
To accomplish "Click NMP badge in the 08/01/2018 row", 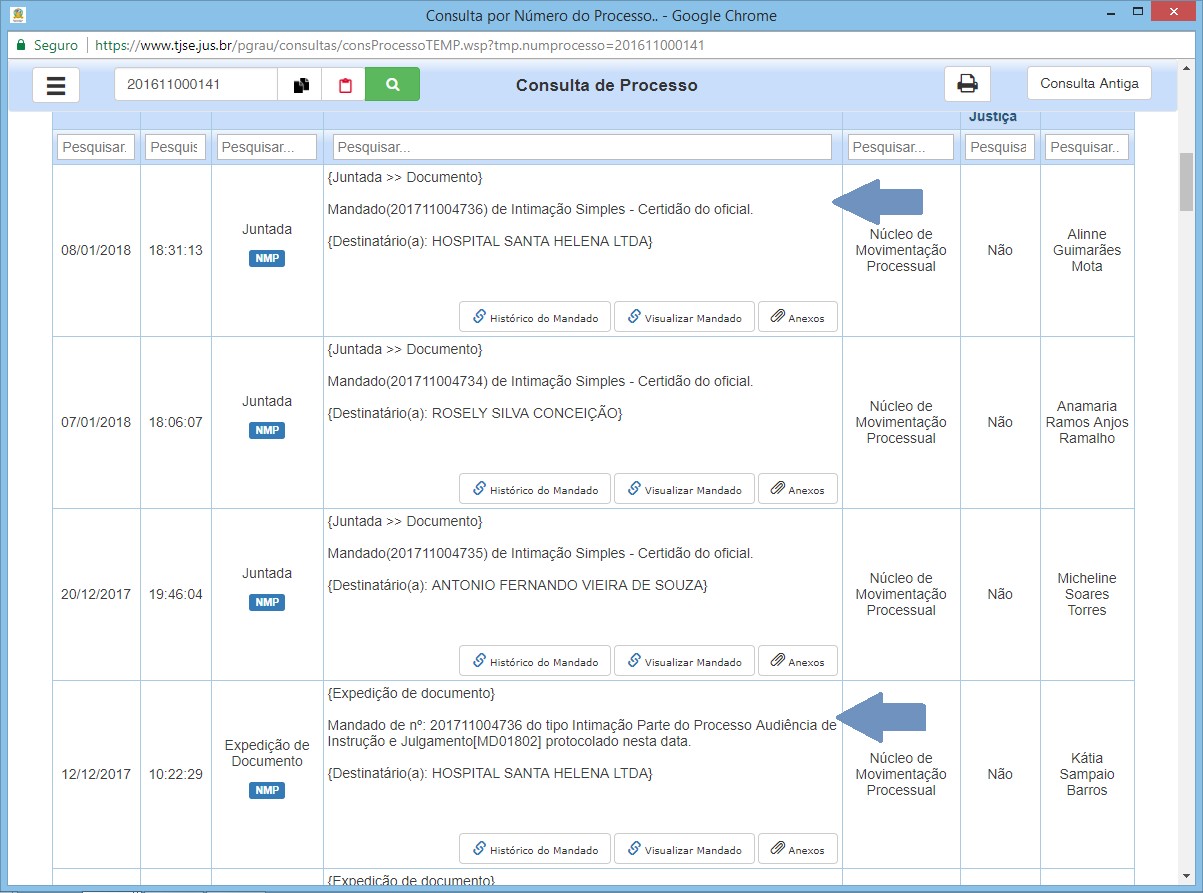I will [x=267, y=259].
